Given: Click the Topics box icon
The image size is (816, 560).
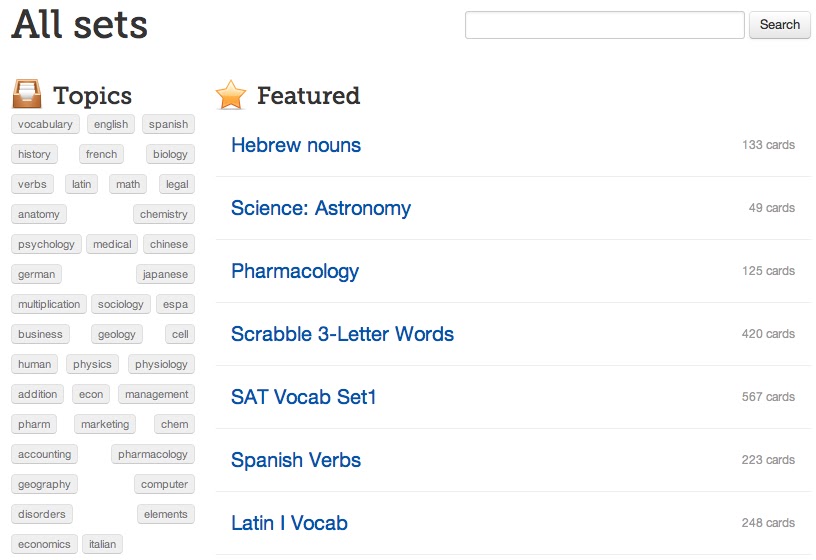Looking at the screenshot, I should pos(27,94).
